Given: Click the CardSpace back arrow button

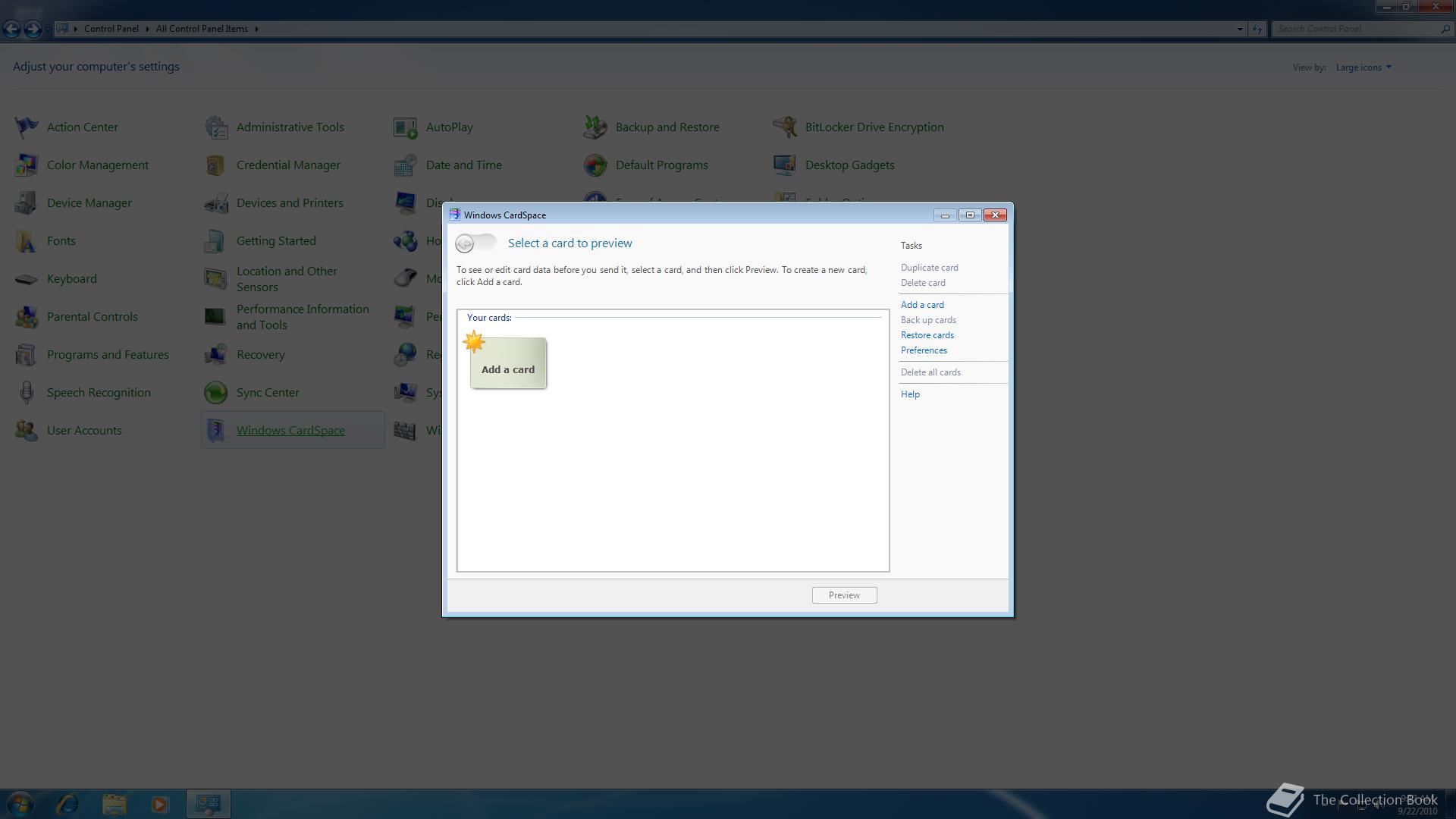Looking at the screenshot, I should click(465, 243).
